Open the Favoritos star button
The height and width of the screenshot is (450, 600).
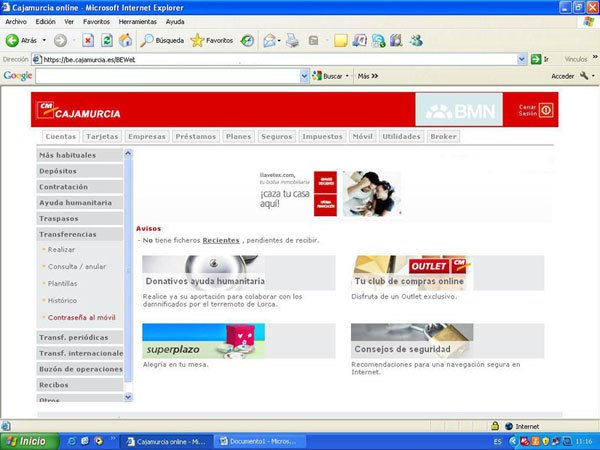(x=212, y=40)
